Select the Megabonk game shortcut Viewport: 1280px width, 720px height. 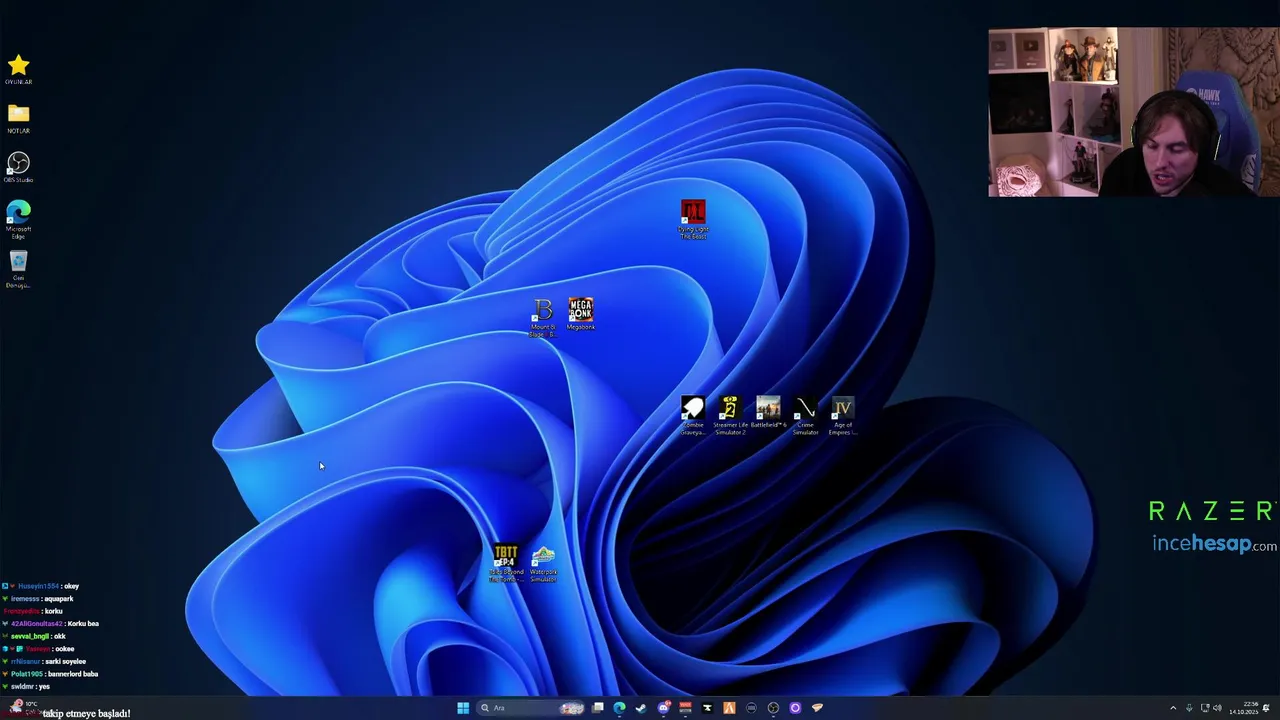pos(581,314)
